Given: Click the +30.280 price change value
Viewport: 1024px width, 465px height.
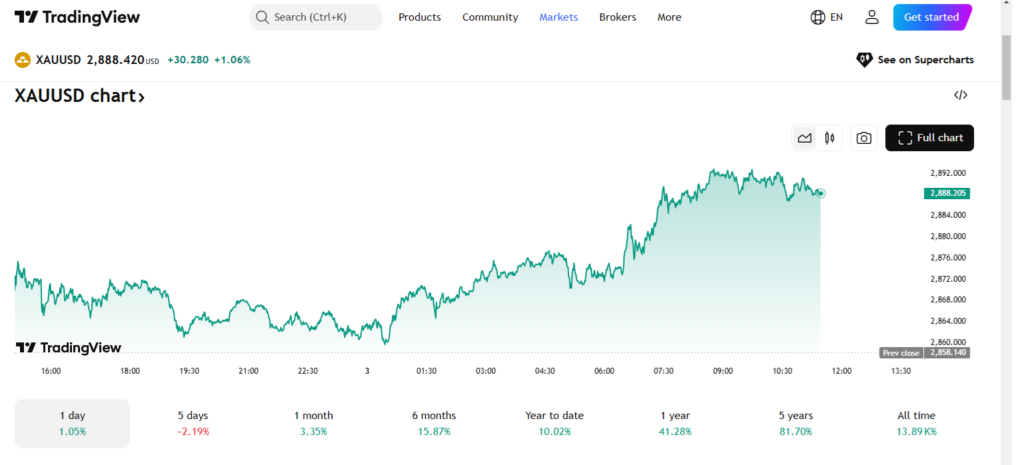Looking at the screenshot, I should pyautogui.click(x=188, y=60).
